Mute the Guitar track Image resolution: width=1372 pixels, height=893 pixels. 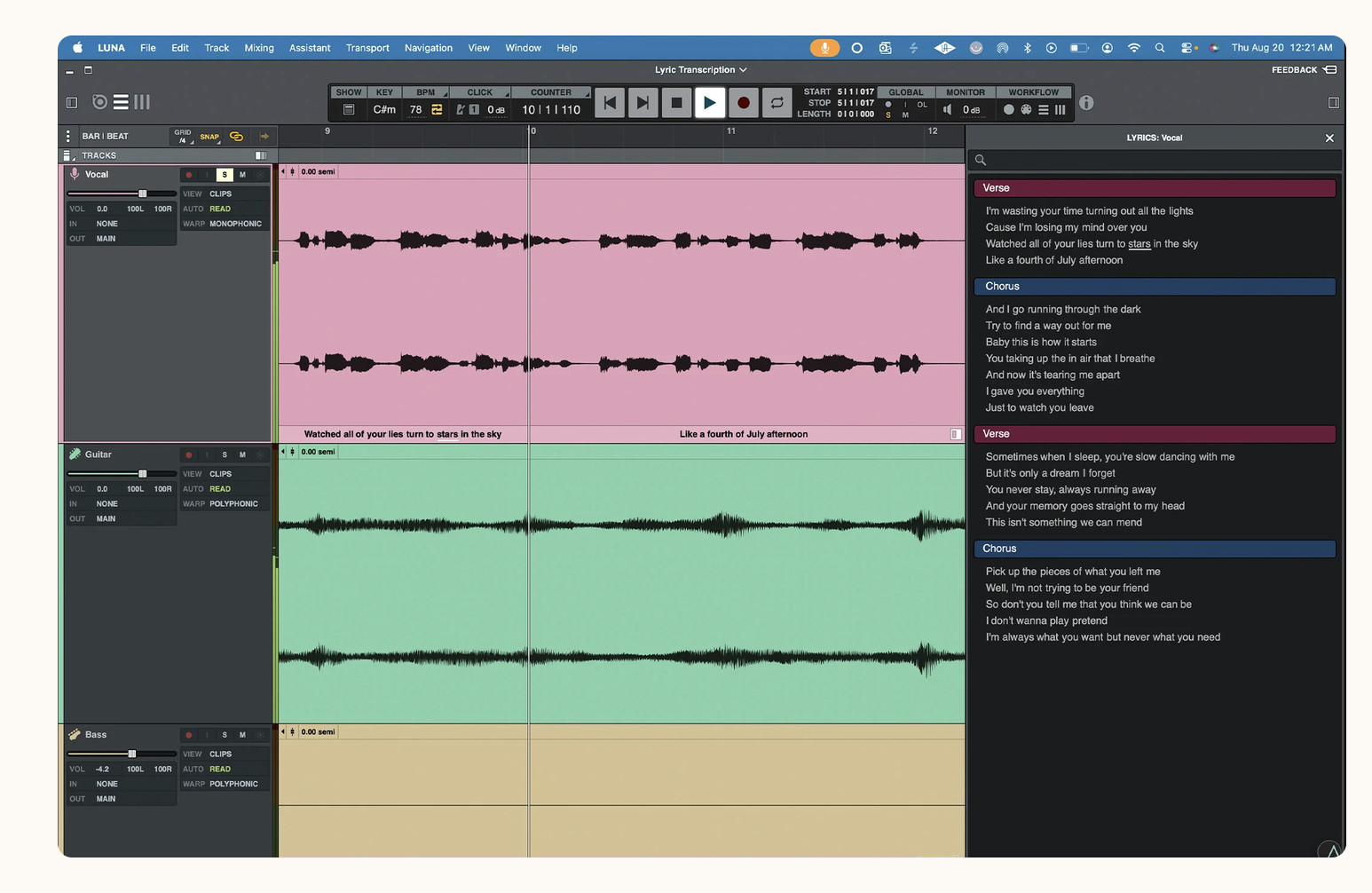pyautogui.click(x=242, y=454)
